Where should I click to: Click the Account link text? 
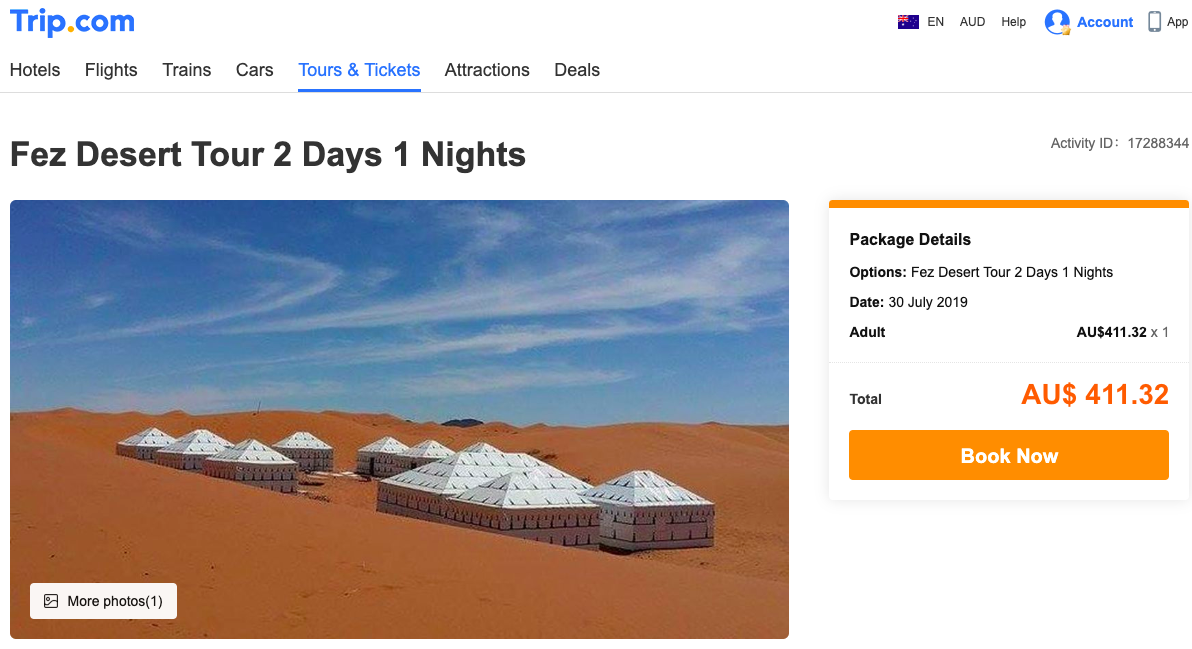(1104, 21)
